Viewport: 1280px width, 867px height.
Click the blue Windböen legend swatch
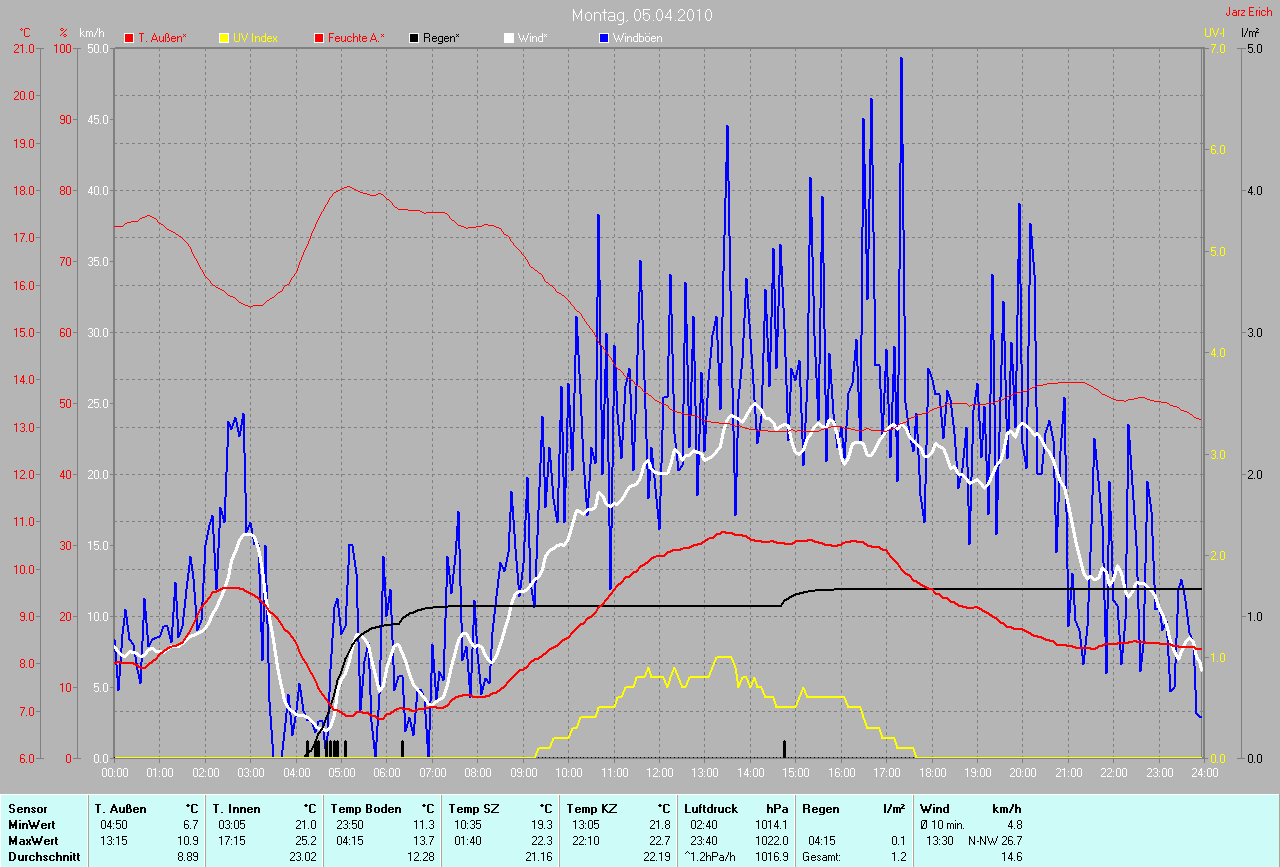point(604,38)
